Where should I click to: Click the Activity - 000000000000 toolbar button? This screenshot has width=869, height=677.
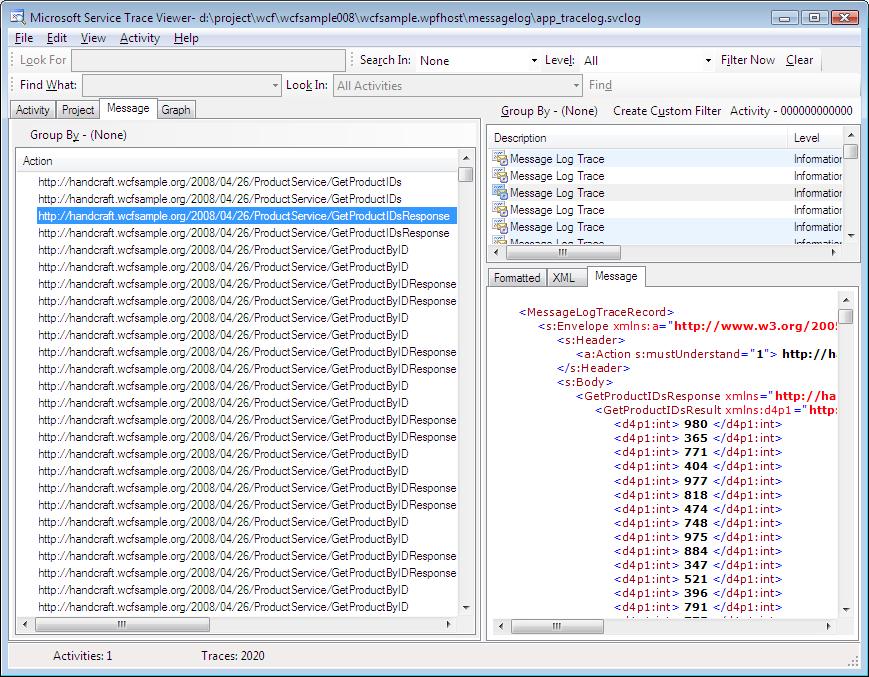tap(791, 111)
